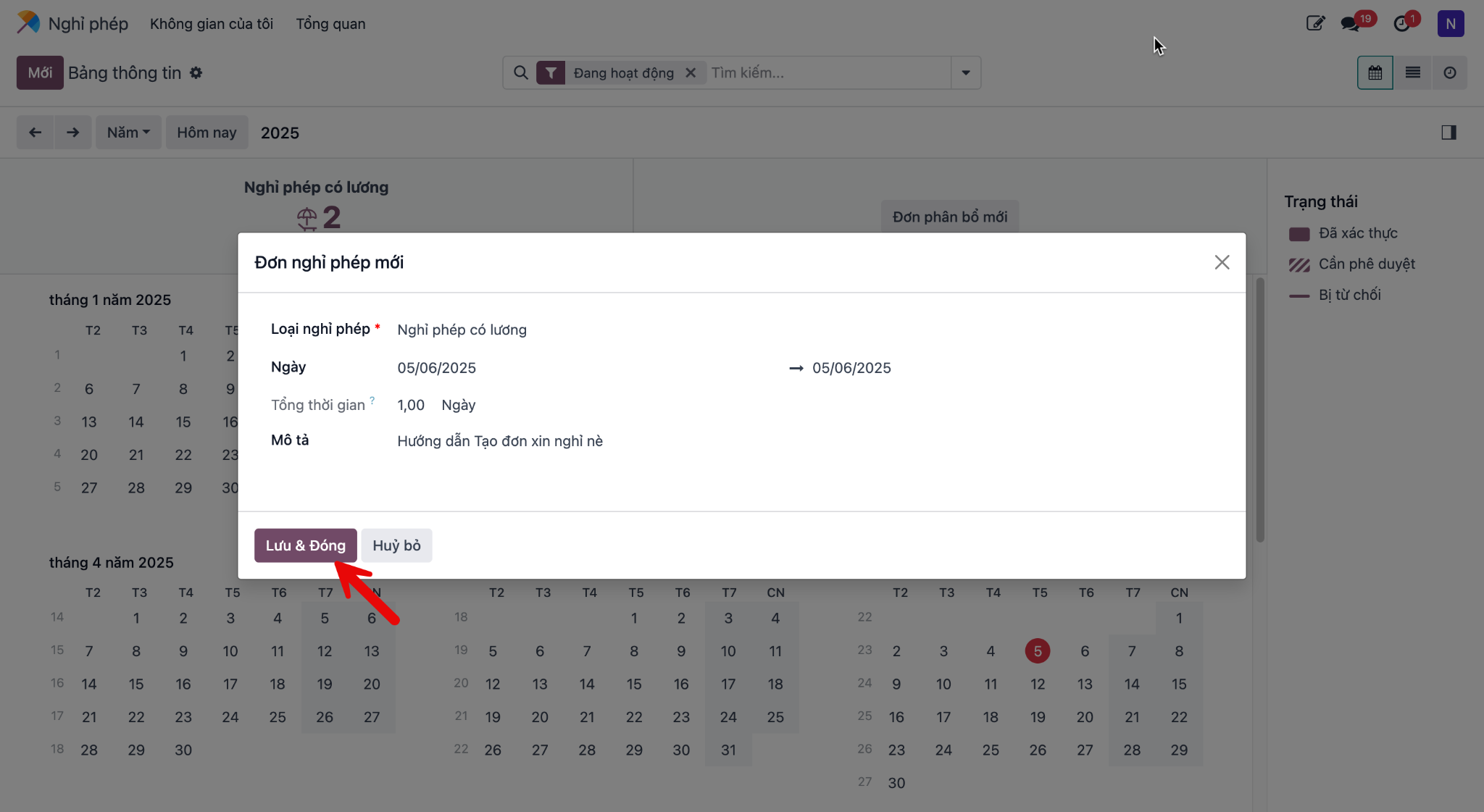Click the Hôm nay button

coord(207,133)
